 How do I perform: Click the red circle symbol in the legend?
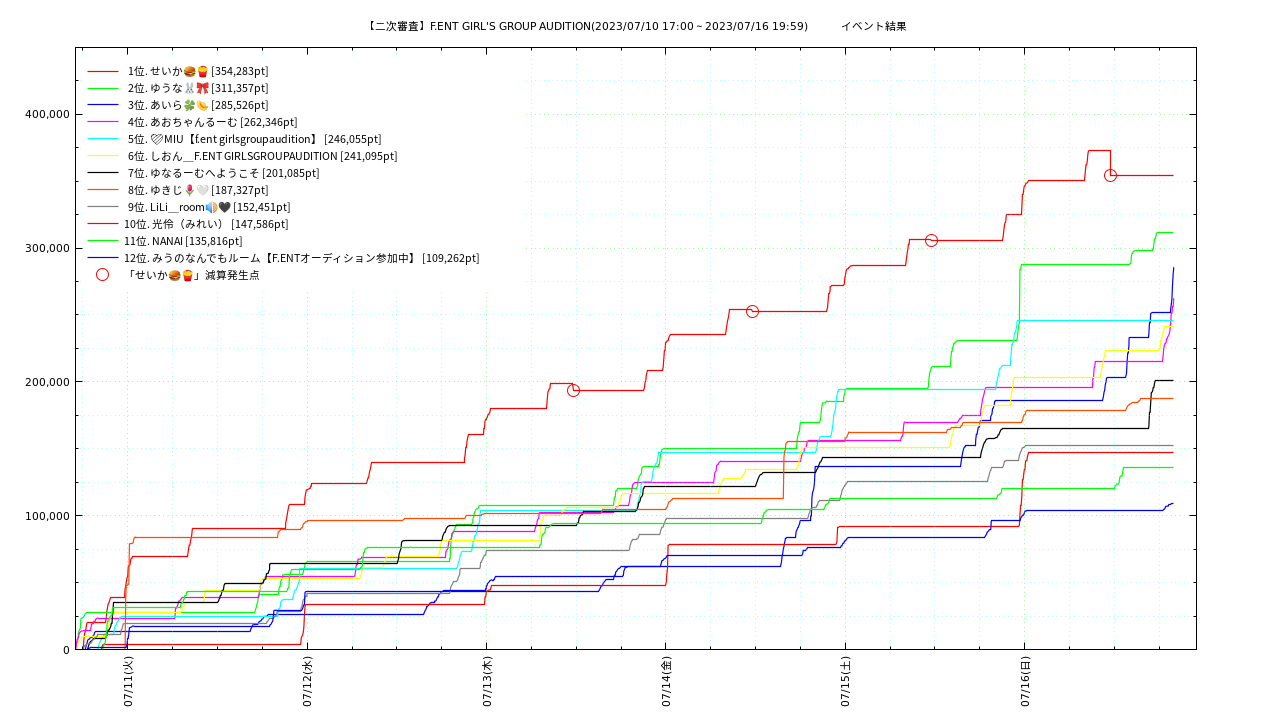(102, 275)
